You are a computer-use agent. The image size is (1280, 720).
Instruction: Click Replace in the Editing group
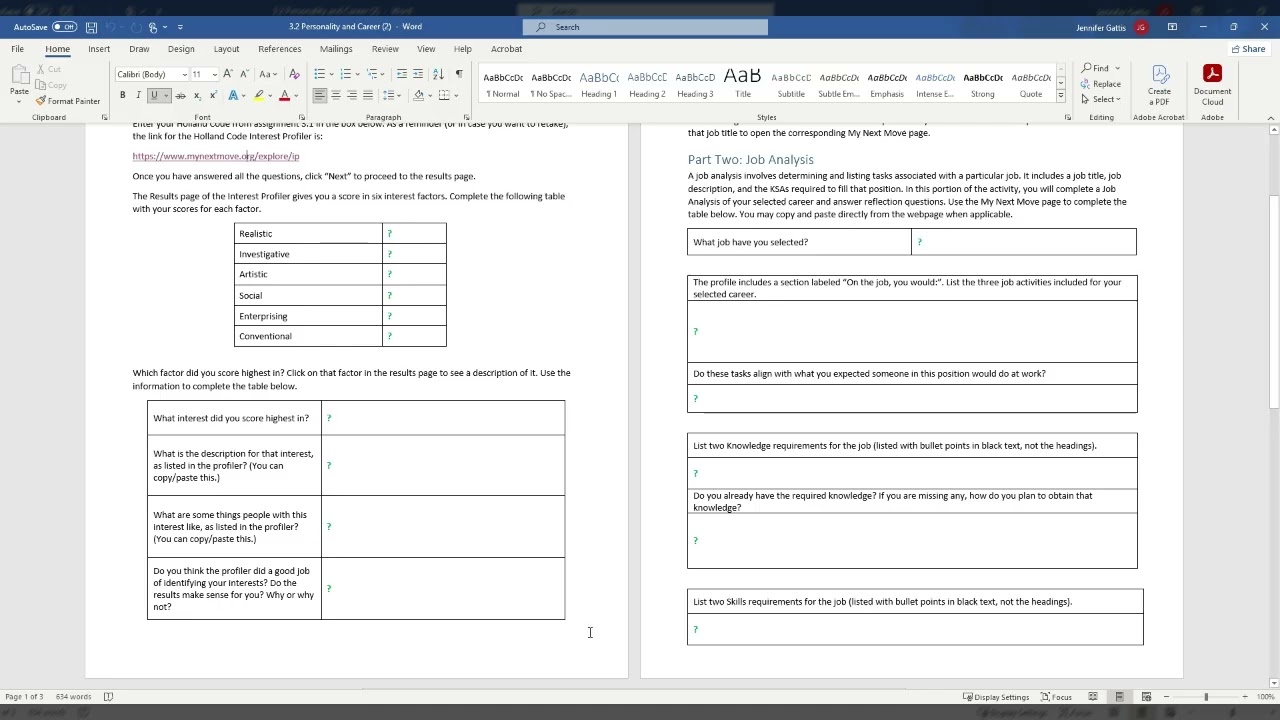point(1101,84)
